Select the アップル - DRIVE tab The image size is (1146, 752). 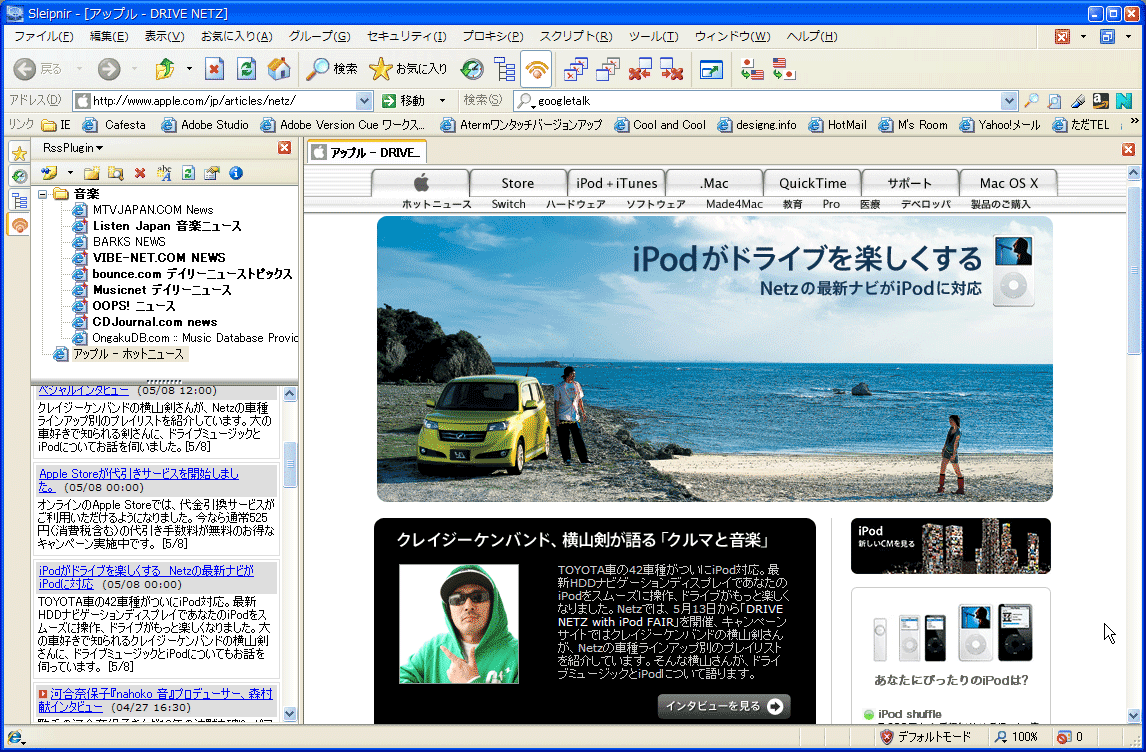[x=368, y=152]
